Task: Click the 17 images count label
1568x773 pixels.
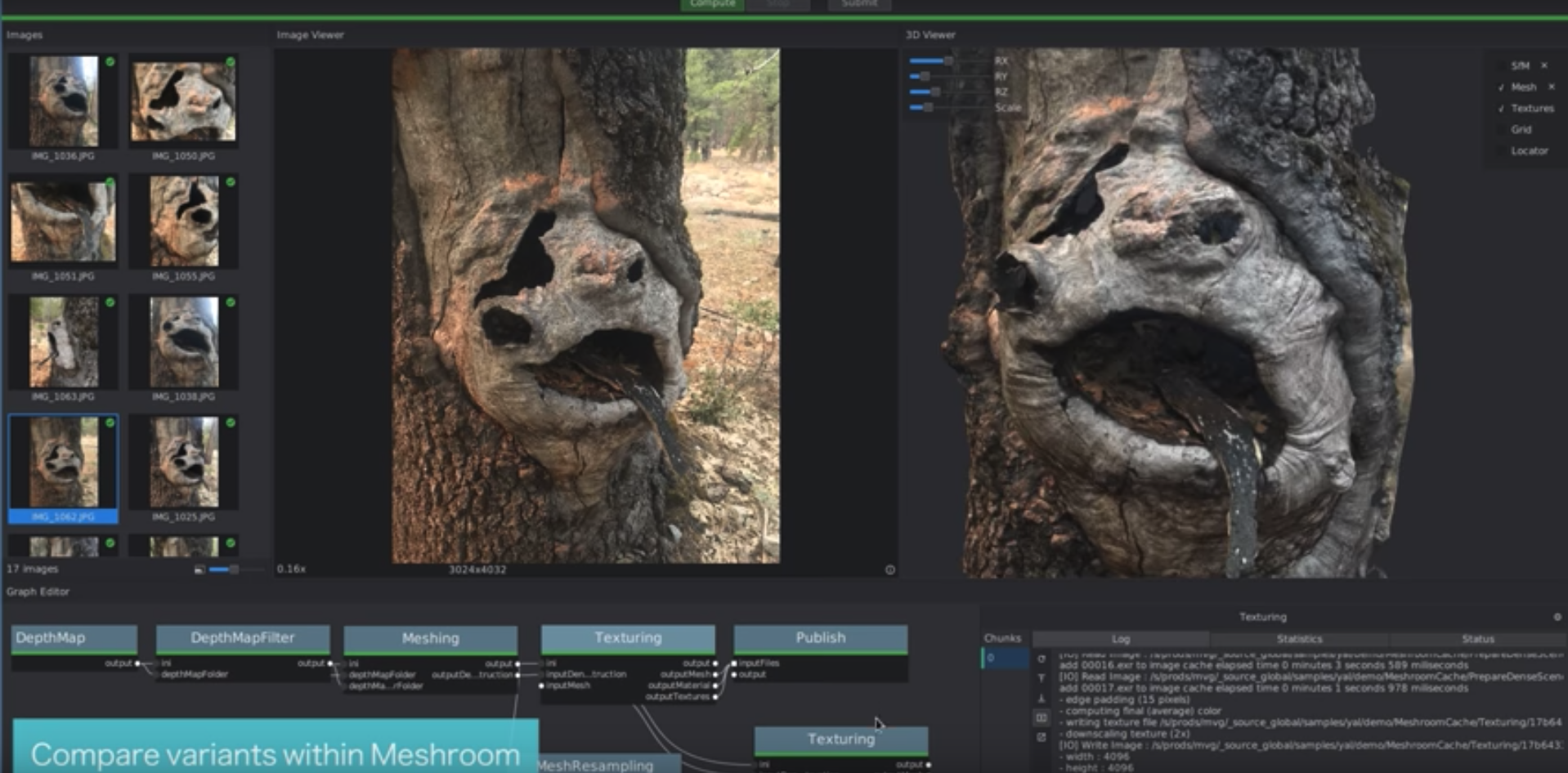Action: [x=33, y=569]
